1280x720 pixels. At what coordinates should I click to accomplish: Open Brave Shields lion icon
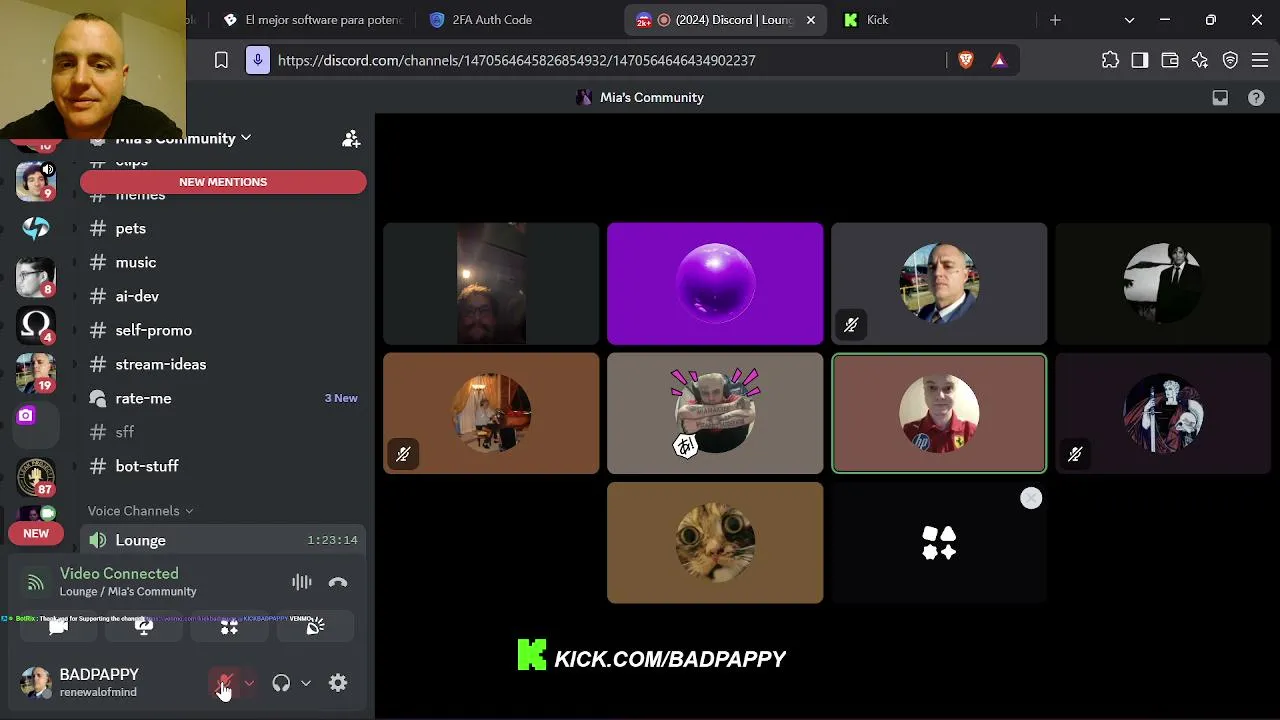coord(966,61)
